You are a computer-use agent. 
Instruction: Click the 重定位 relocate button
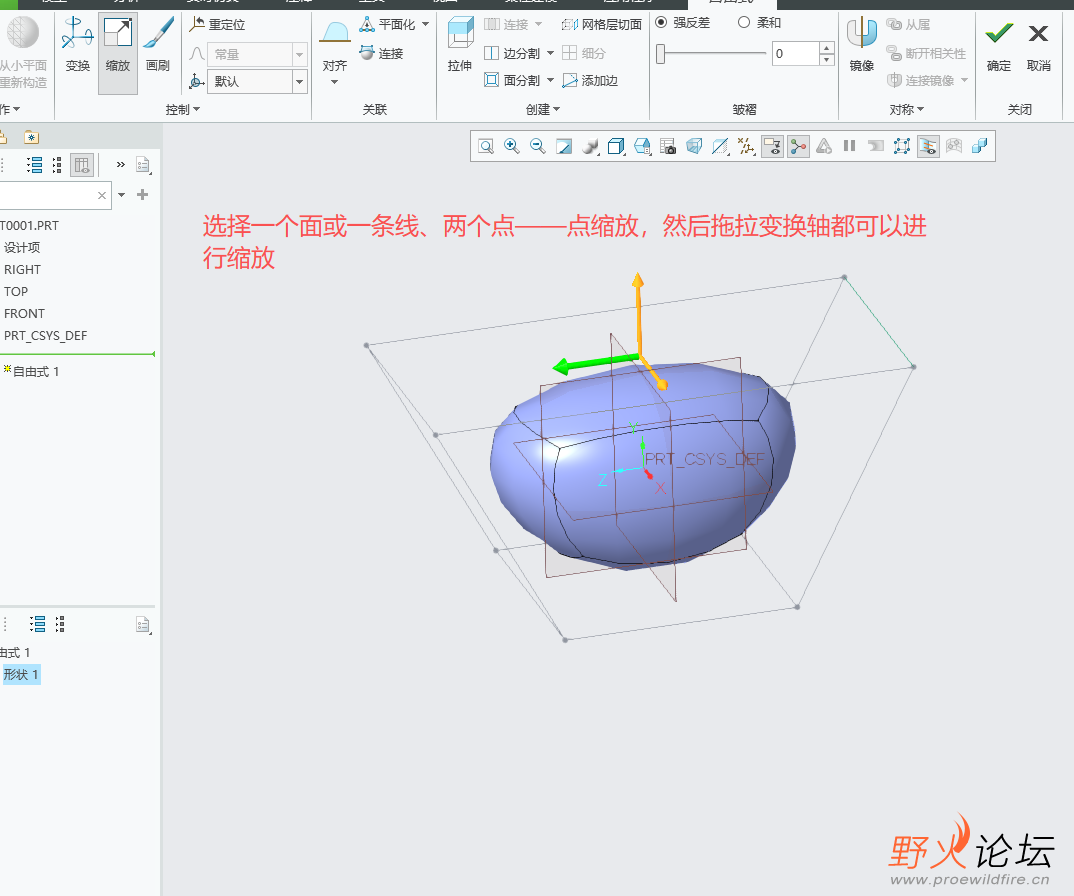point(218,25)
